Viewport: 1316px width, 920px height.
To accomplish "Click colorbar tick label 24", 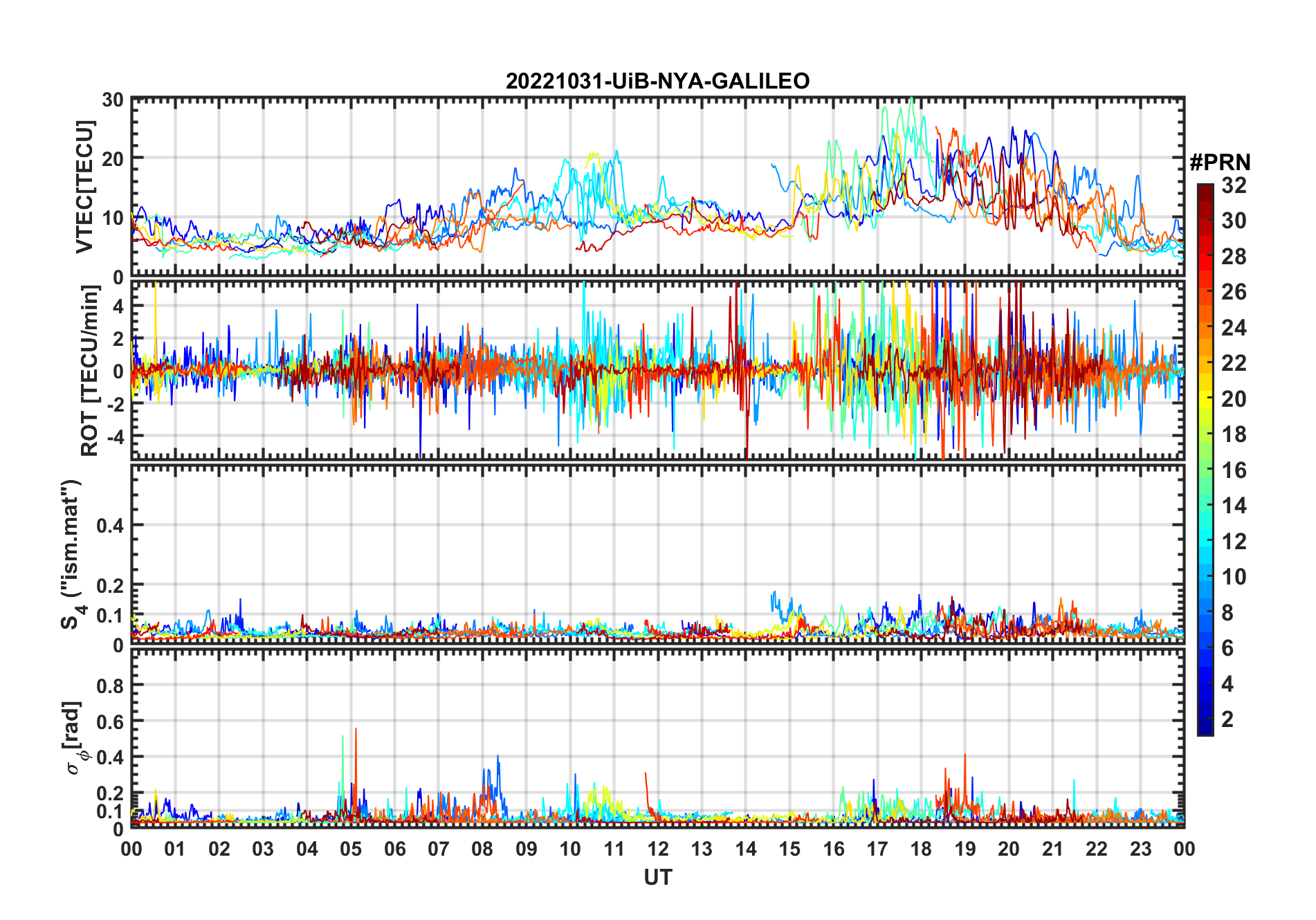I will tap(1234, 328).
